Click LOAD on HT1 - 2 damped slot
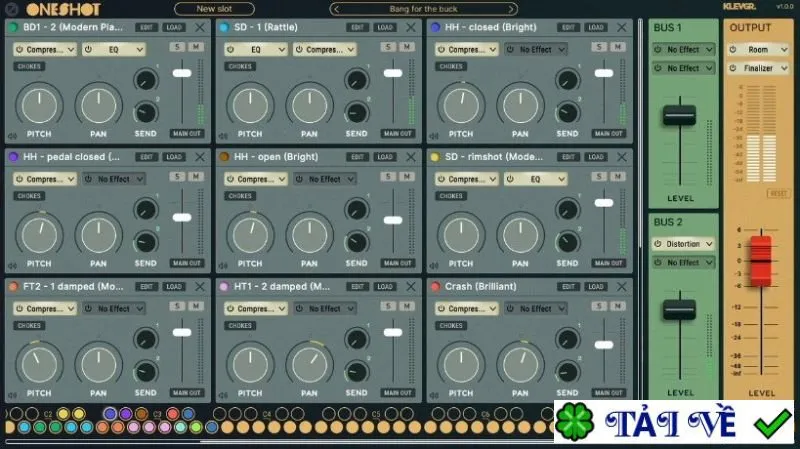Viewport: 800px width, 449px height. click(x=385, y=287)
